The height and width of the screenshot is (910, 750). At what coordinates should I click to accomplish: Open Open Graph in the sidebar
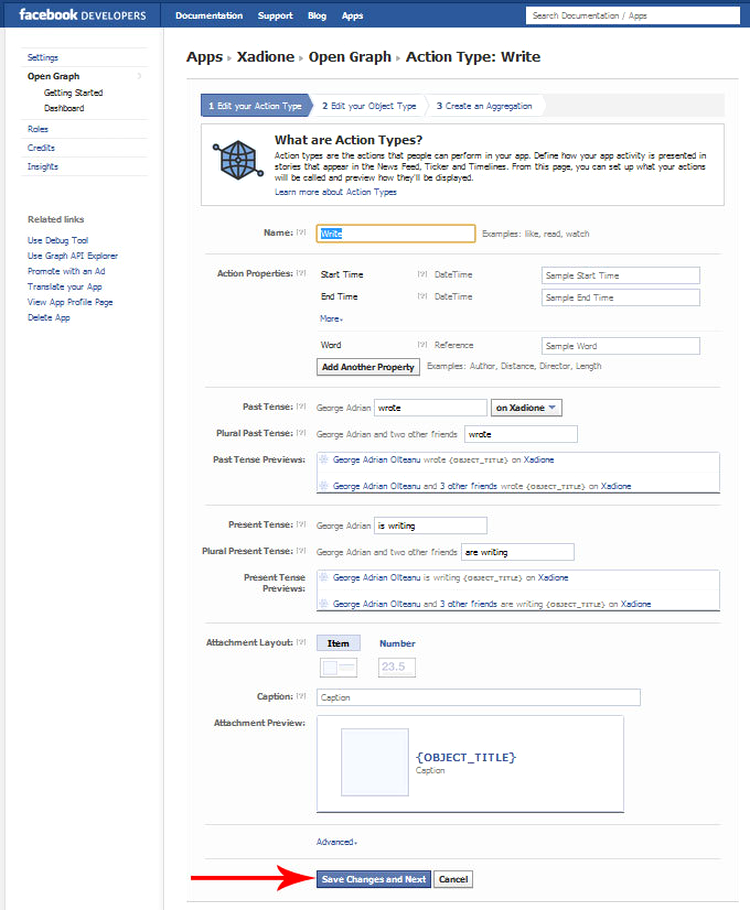[53, 76]
